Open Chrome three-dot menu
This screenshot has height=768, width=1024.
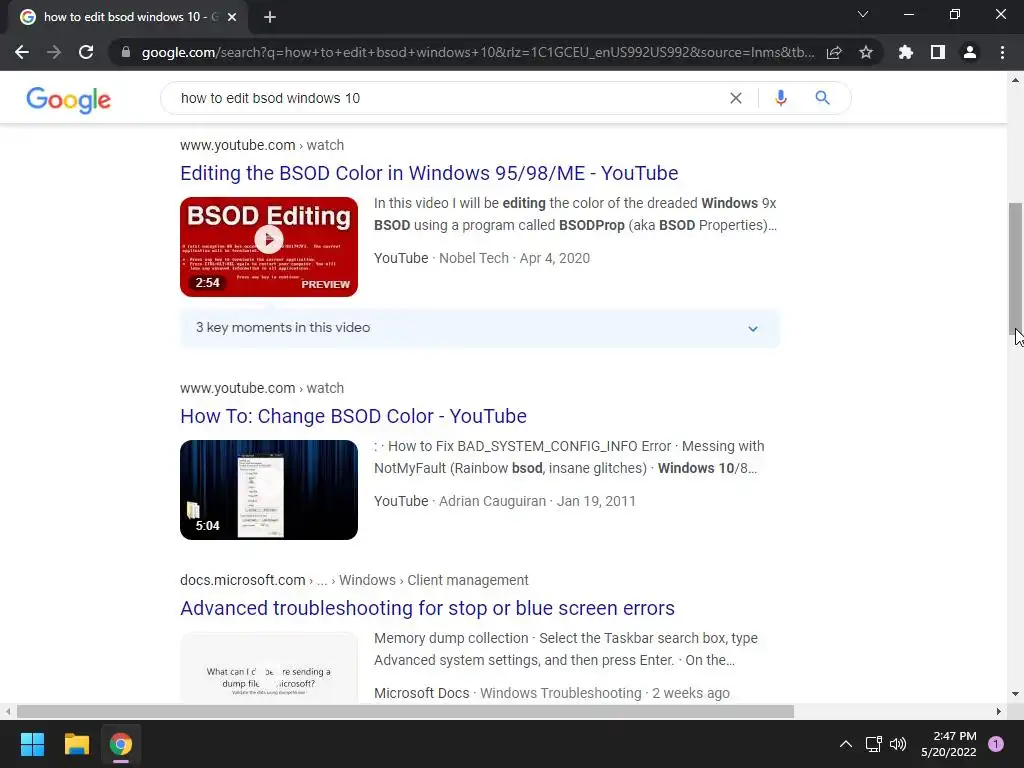tap(1002, 52)
